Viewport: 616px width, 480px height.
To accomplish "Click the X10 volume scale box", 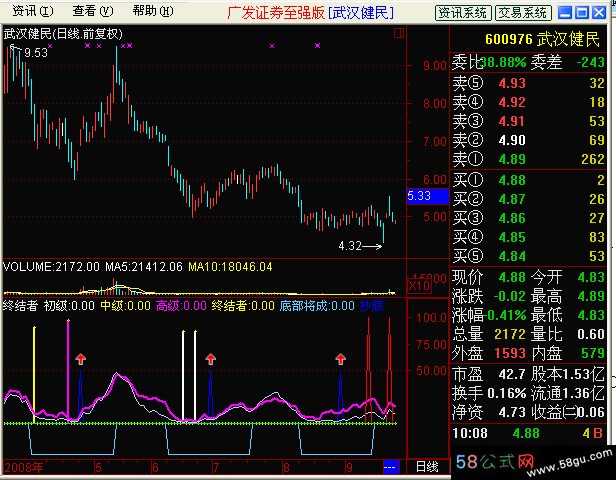I will point(419,286).
